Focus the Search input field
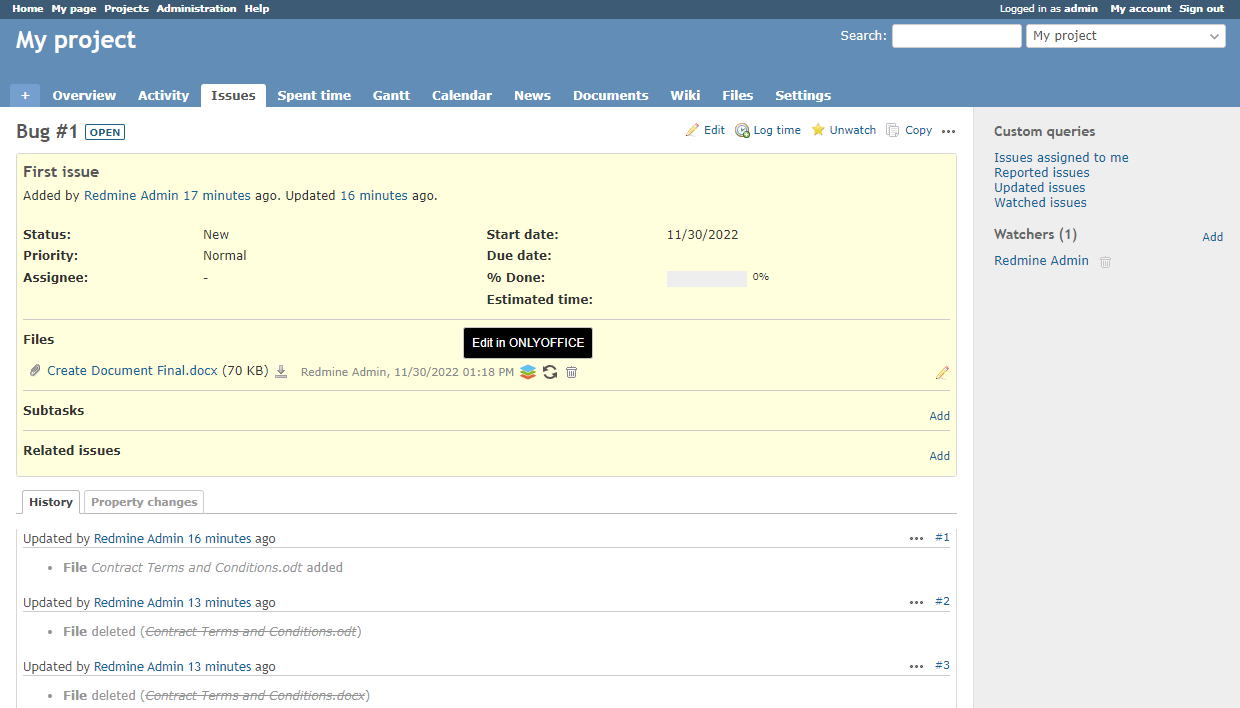This screenshot has height=708, width=1240. pos(956,36)
